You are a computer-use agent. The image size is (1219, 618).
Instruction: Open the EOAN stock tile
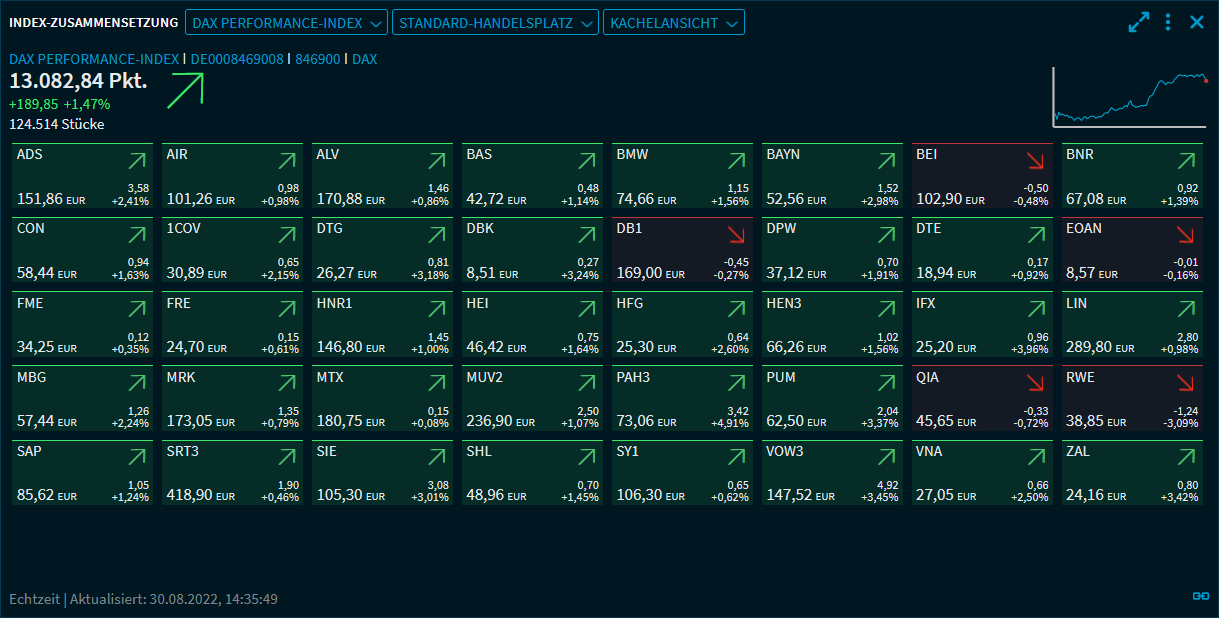point(1131,250)
